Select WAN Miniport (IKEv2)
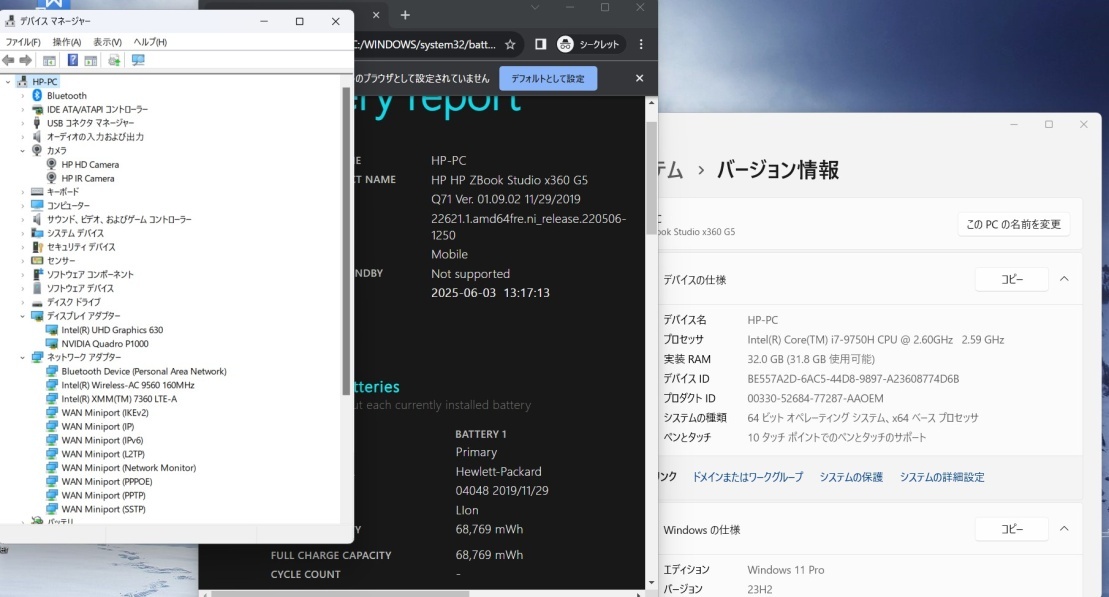Screen dimensions: 1109x597 pos(105,413)
